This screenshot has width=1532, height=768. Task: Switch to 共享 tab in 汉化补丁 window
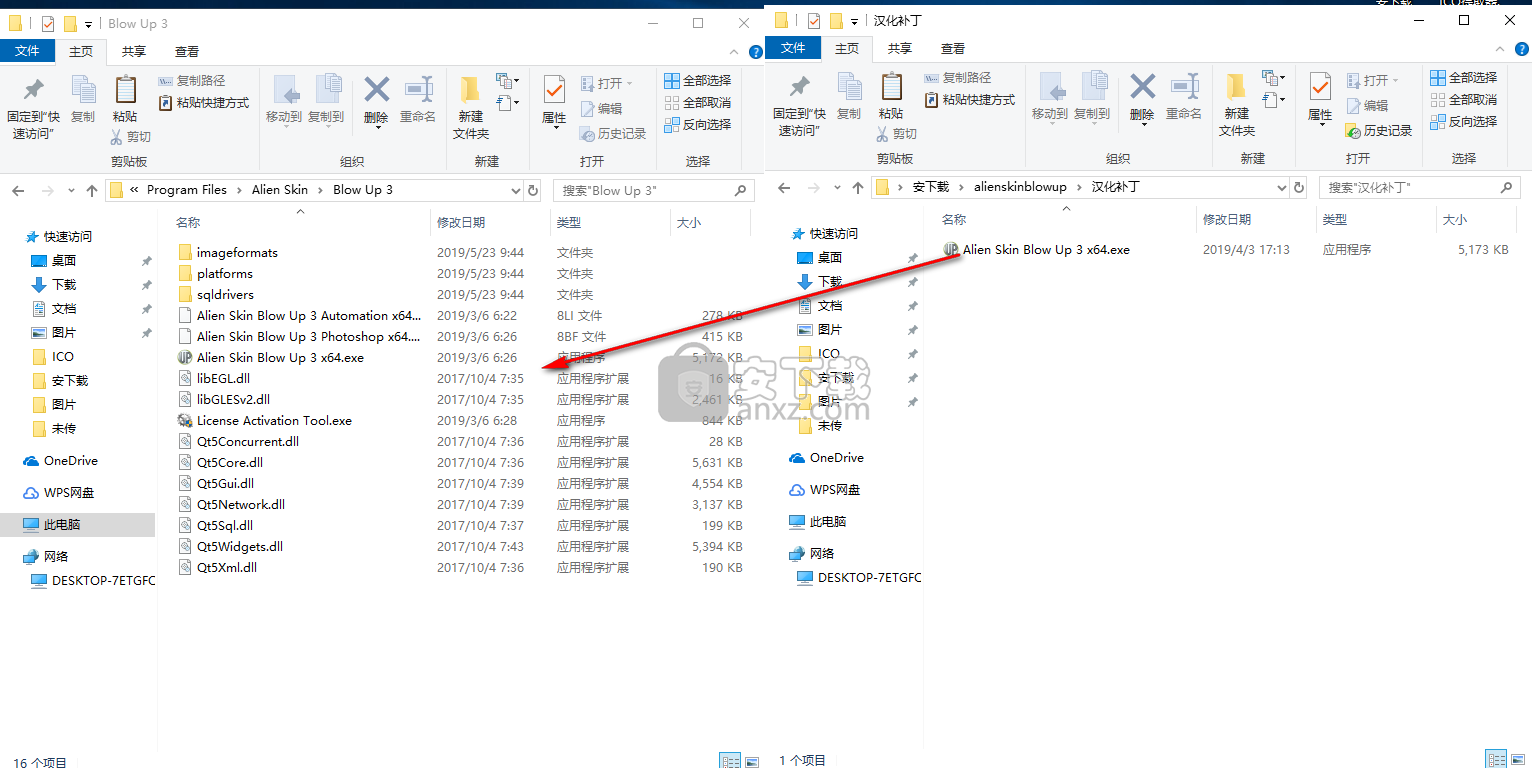click(x=899, y=48)
